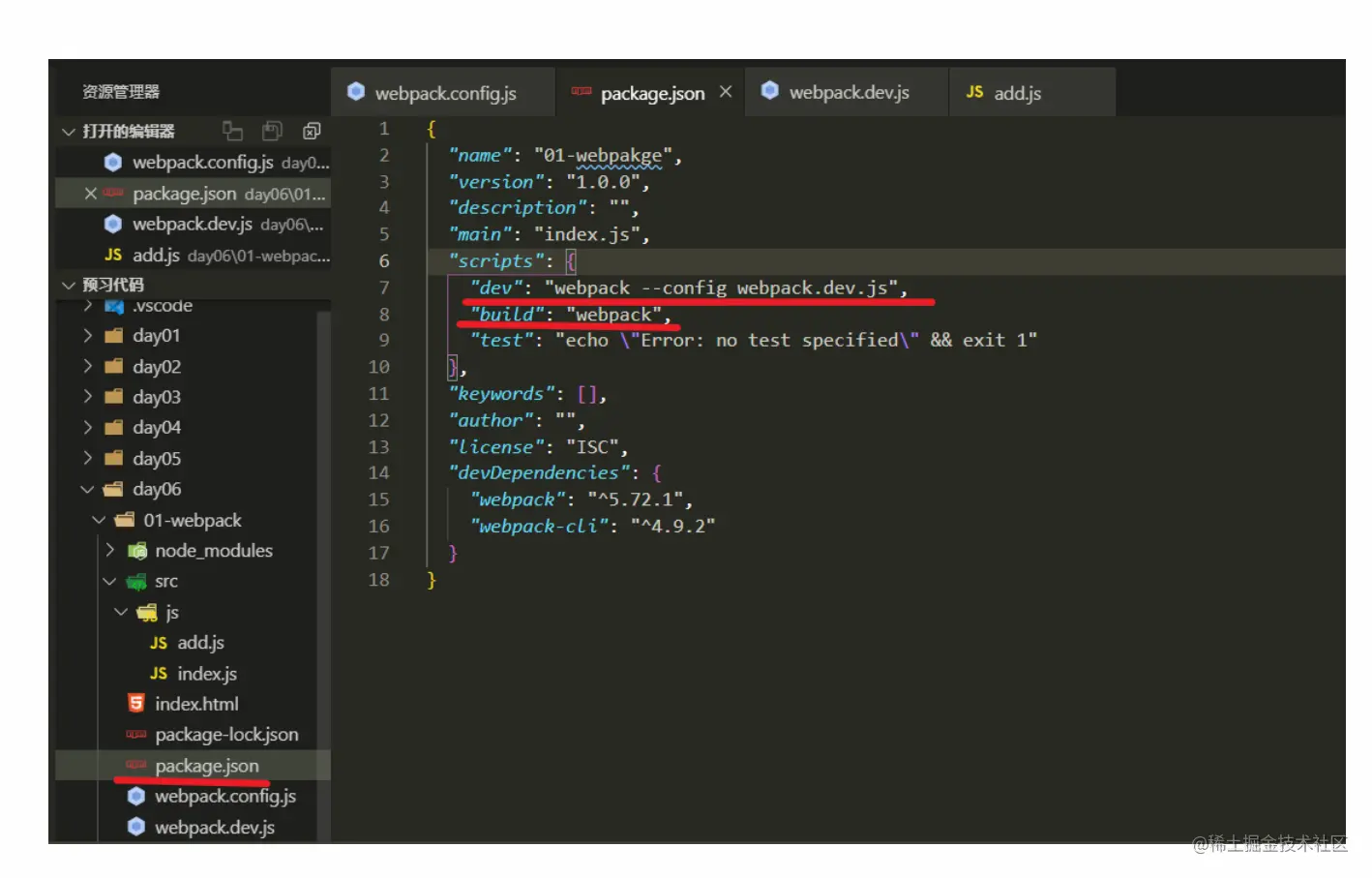Click npm icon of package.json in file tree
The height and width of the screenshot is (878, 1372).
(x=136, y=766)
